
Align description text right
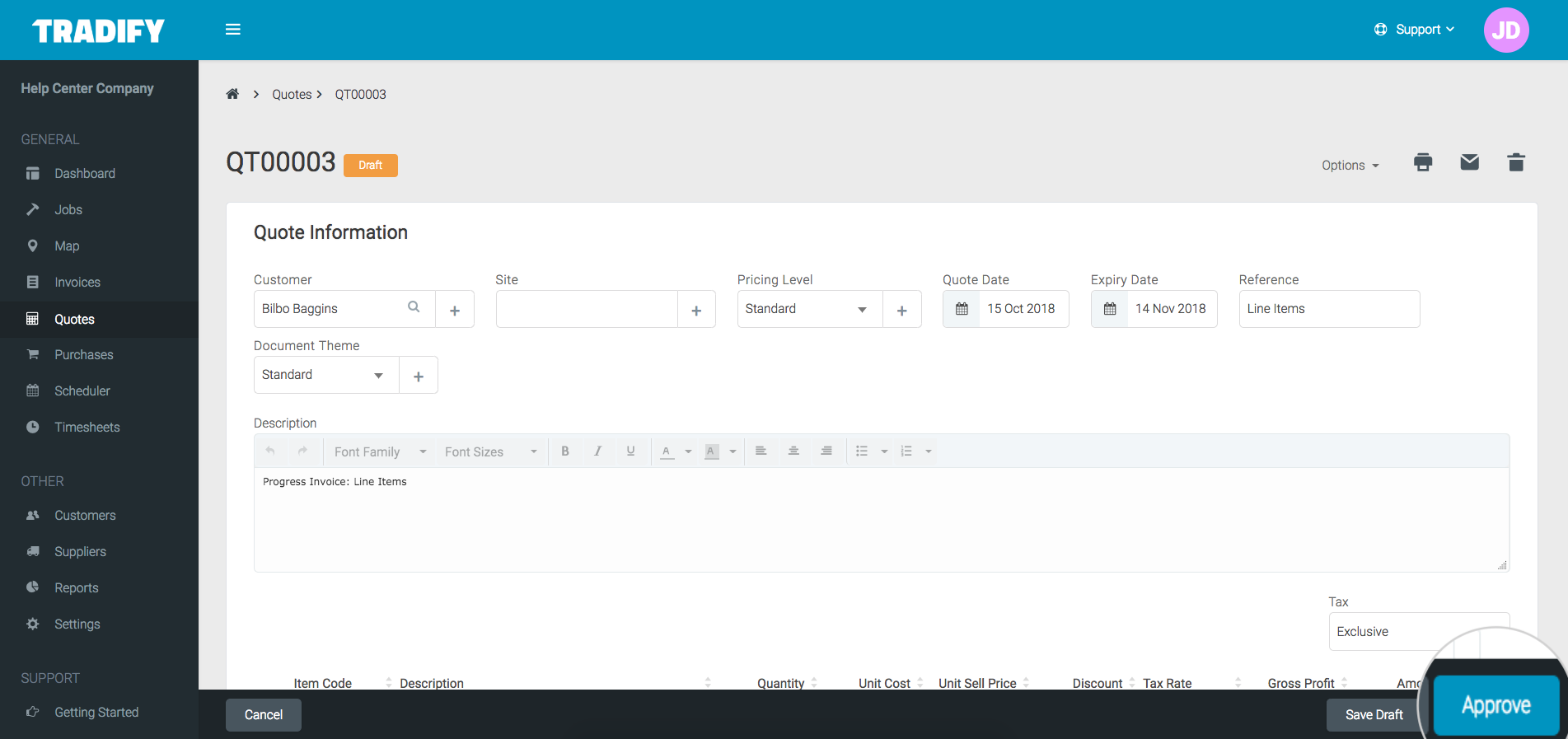pyautogui.click(x=826, y=451)
